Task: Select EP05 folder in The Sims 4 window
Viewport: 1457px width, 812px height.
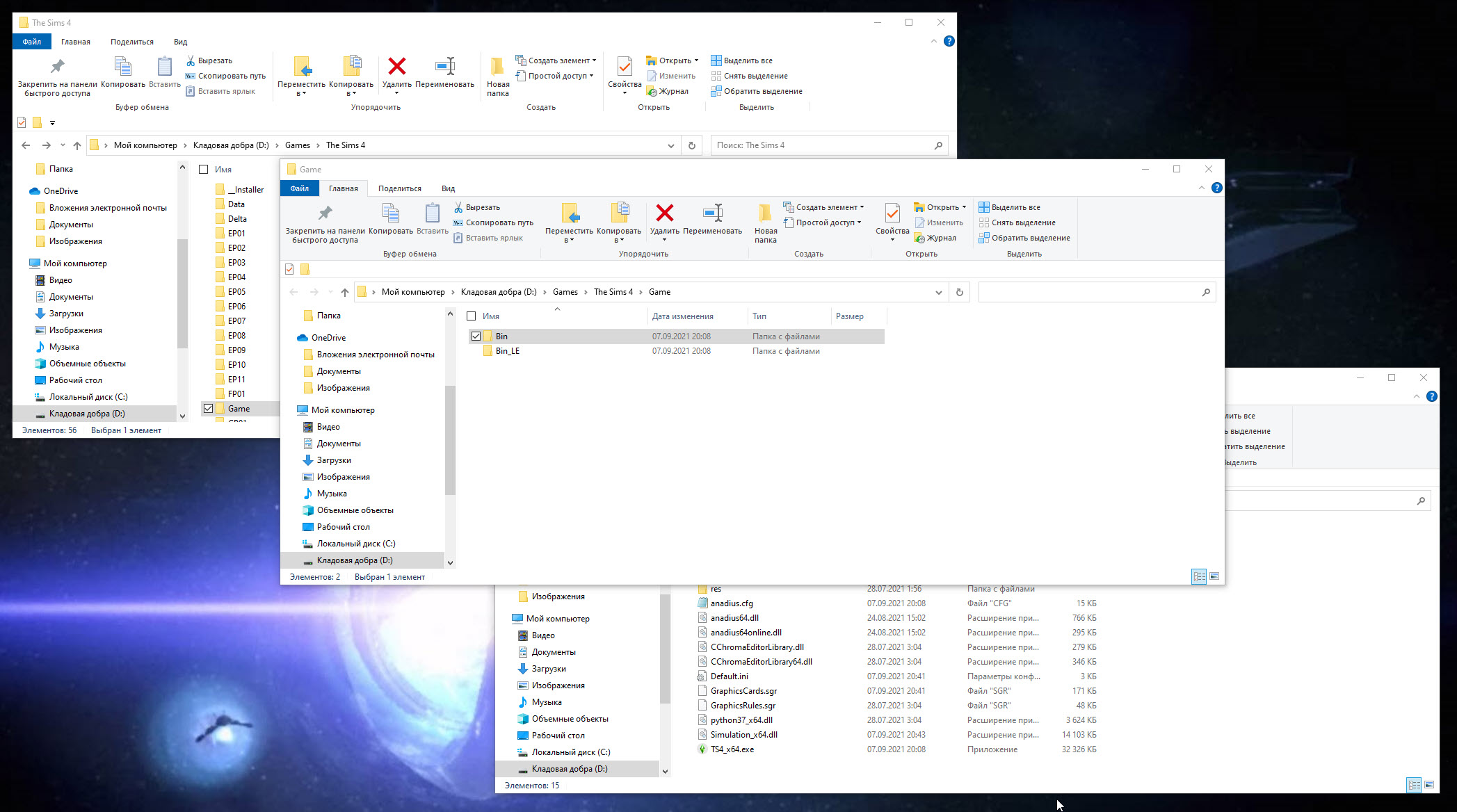Action: coord(236,292)
